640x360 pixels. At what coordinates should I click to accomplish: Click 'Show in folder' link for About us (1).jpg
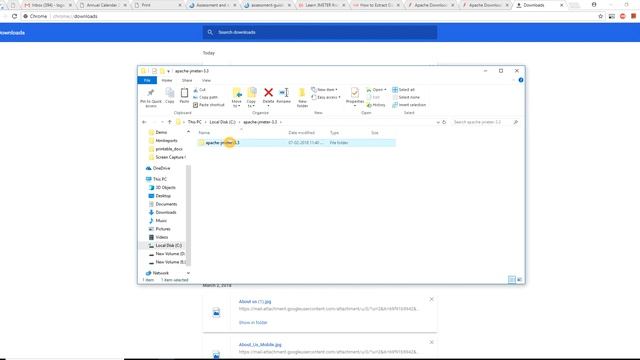click(x=253, y=322)
